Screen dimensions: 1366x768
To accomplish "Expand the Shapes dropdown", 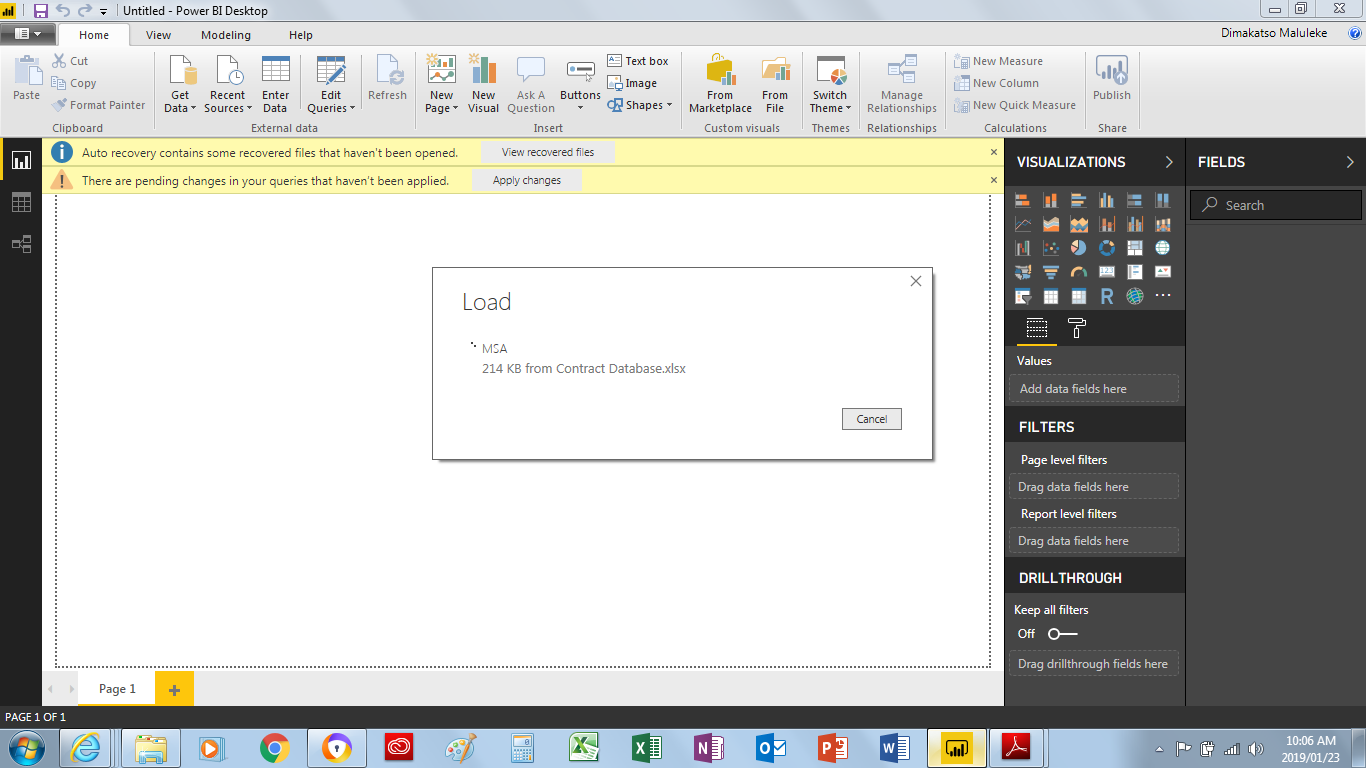I will point(640,105).
